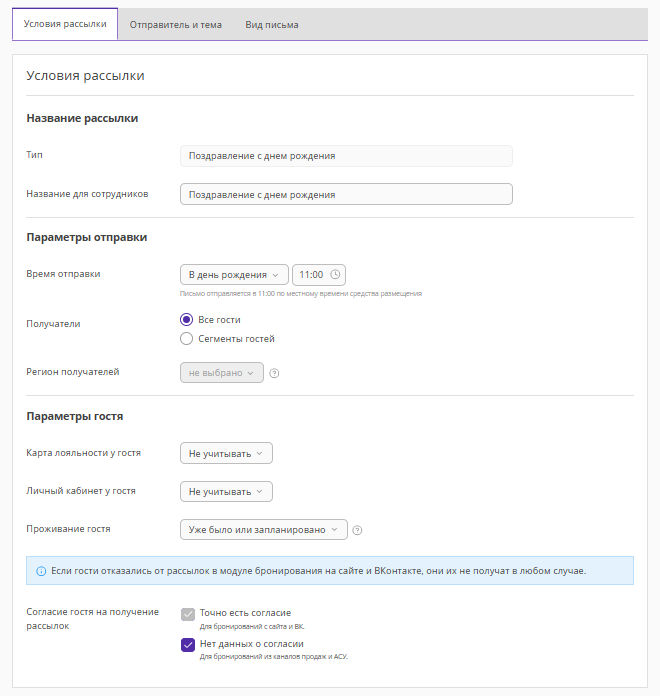This screenshot has height=696, width=660.
Task: Open personal account 'Не учитывать' dropdown
Action: (225, 492)
